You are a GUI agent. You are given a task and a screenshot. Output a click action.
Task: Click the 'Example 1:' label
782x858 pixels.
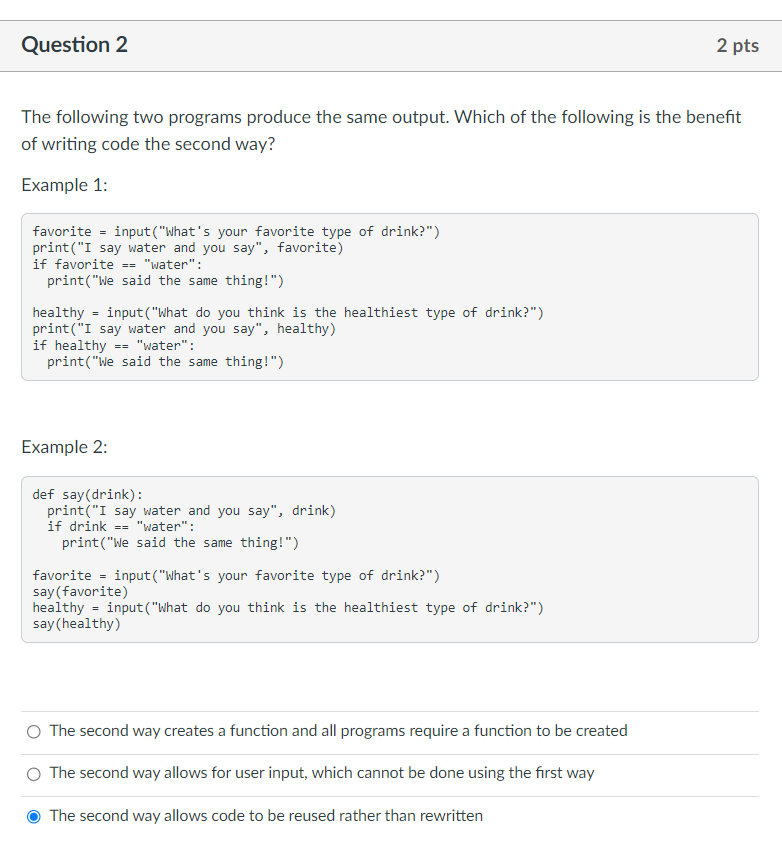63,185
